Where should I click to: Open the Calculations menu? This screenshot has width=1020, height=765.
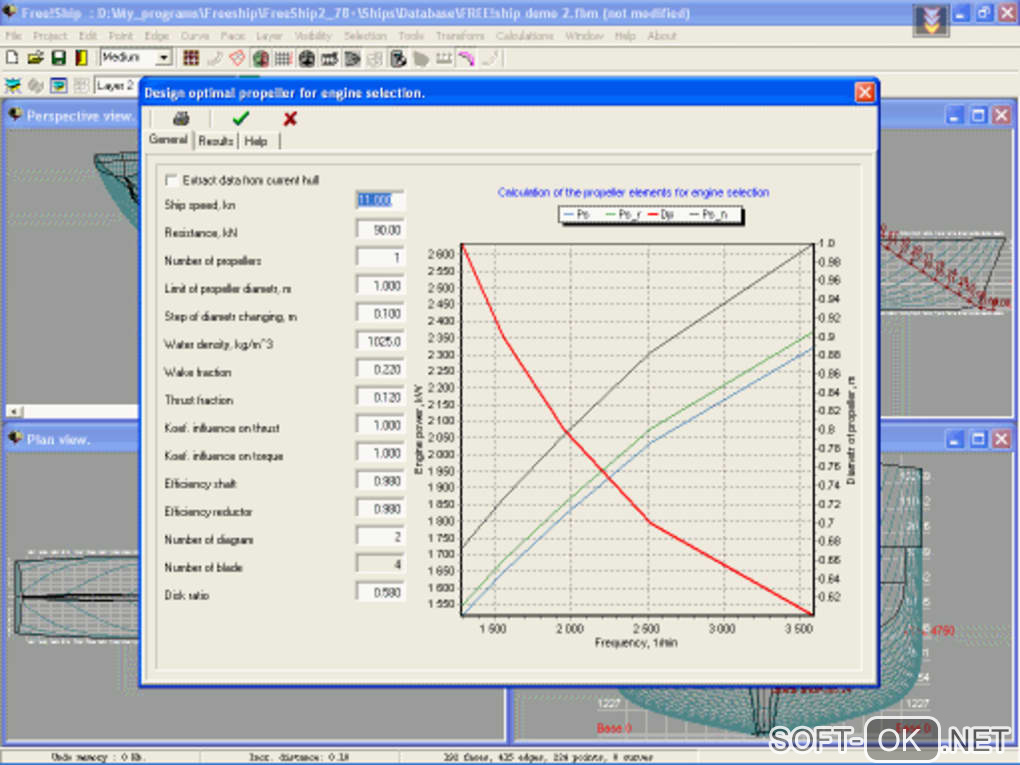coord(524,36)
